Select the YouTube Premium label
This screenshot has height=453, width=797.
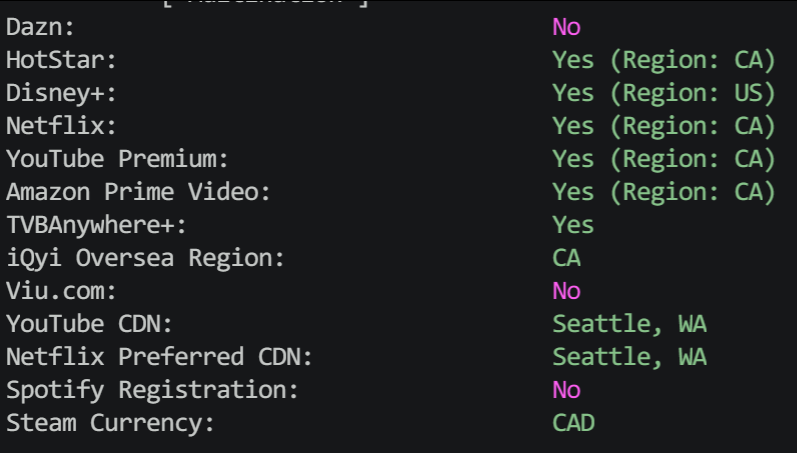(x=117, y=159)
